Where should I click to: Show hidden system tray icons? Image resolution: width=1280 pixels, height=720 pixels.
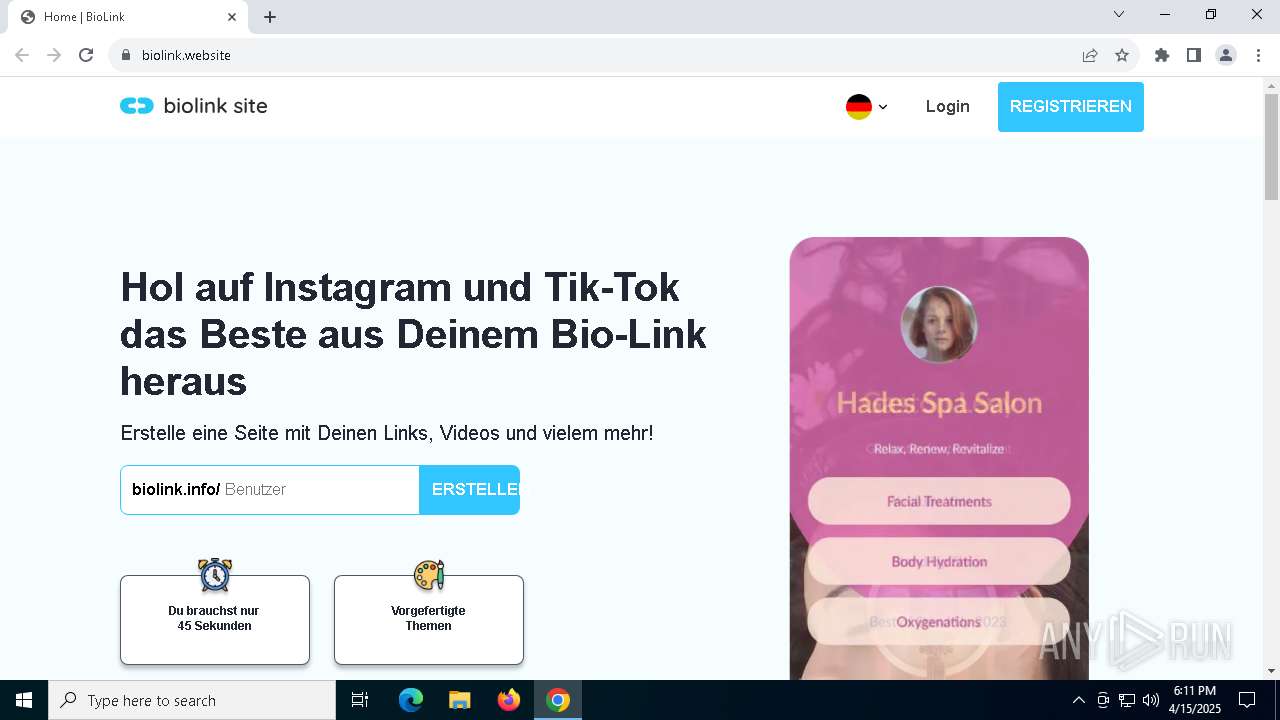click(1078, 700)
